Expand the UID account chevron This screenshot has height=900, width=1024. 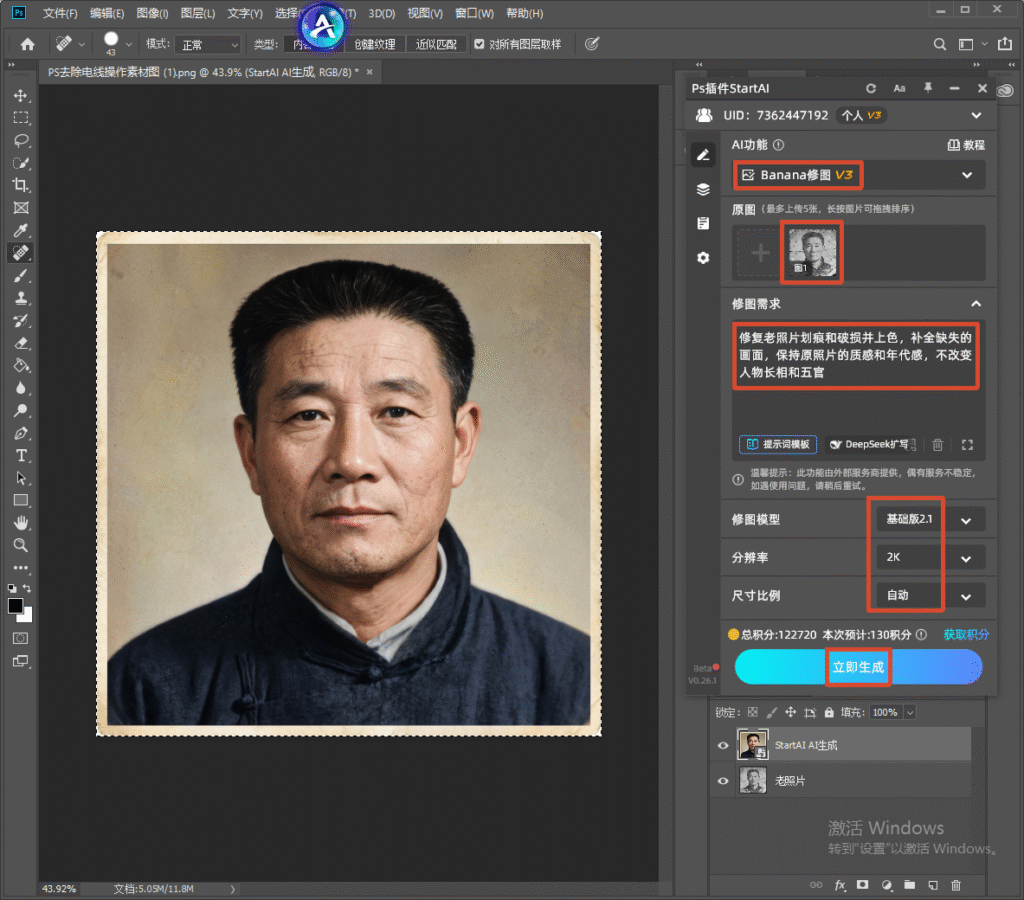tap(976, 116)
